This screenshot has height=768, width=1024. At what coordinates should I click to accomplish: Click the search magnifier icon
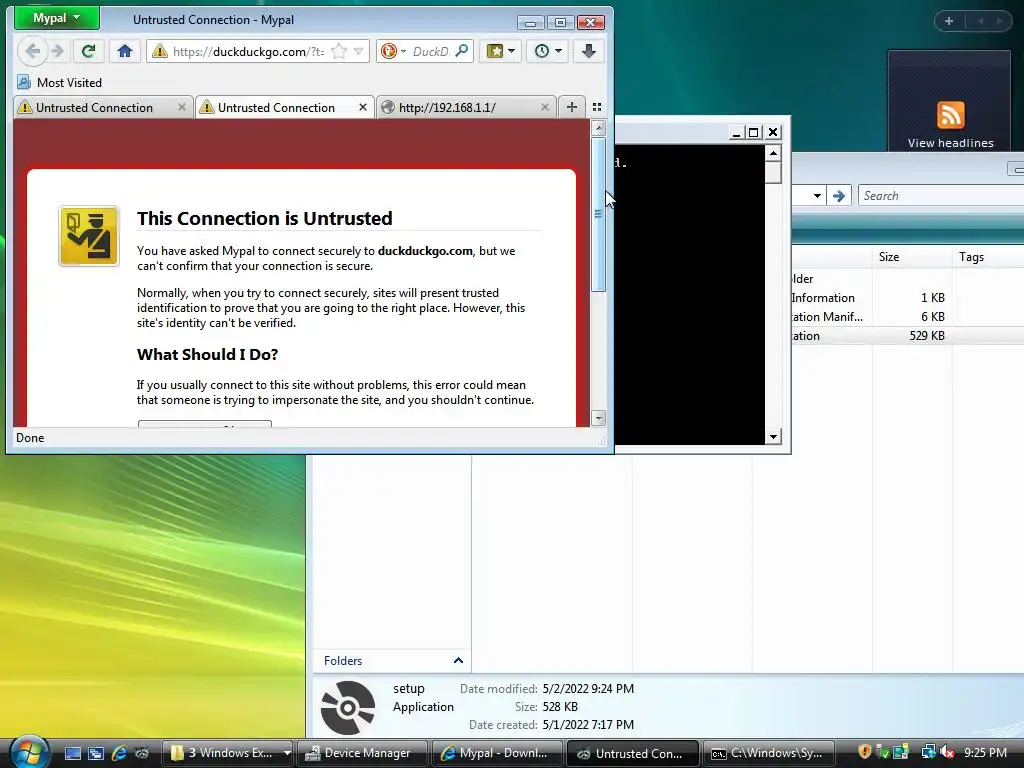(x=462, y=51)
